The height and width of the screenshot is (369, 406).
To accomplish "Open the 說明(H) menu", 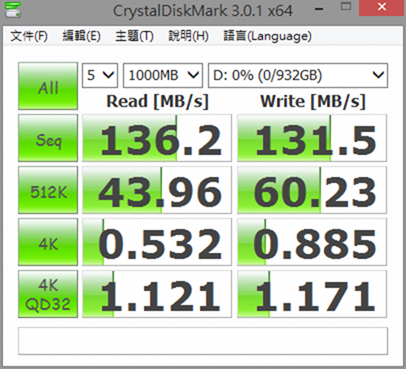I will 188,36.
